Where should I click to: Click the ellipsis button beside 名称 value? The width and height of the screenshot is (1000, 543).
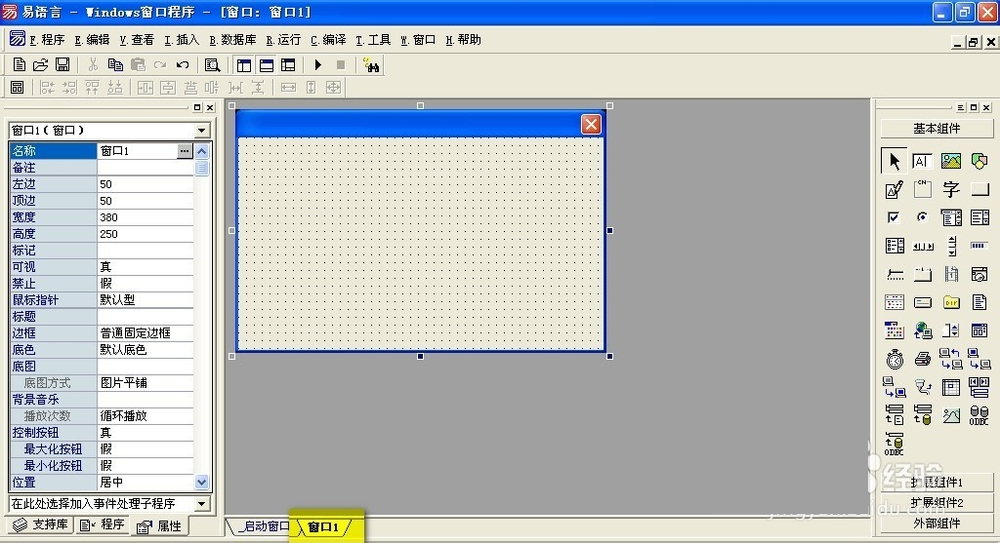coord(184,151)
